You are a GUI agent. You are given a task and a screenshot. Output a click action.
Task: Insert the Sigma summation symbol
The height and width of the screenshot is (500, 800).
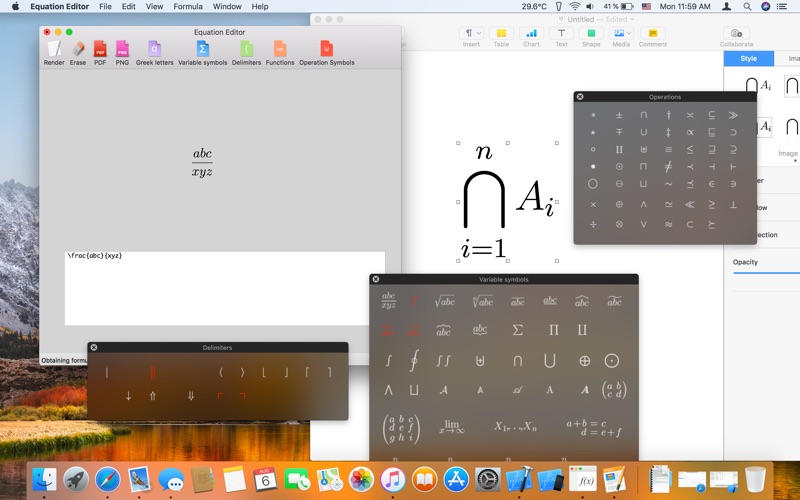(518, 329)
